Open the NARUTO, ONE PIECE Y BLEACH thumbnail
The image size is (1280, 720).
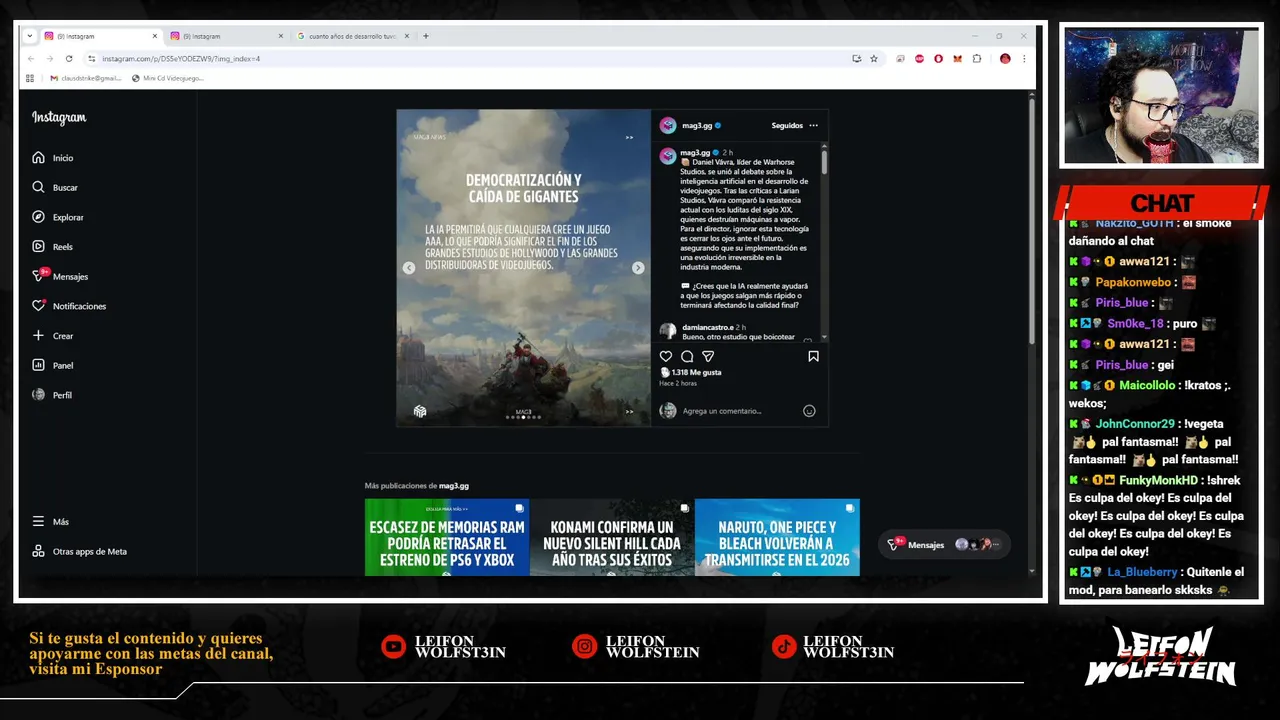(x=777, y=537)
